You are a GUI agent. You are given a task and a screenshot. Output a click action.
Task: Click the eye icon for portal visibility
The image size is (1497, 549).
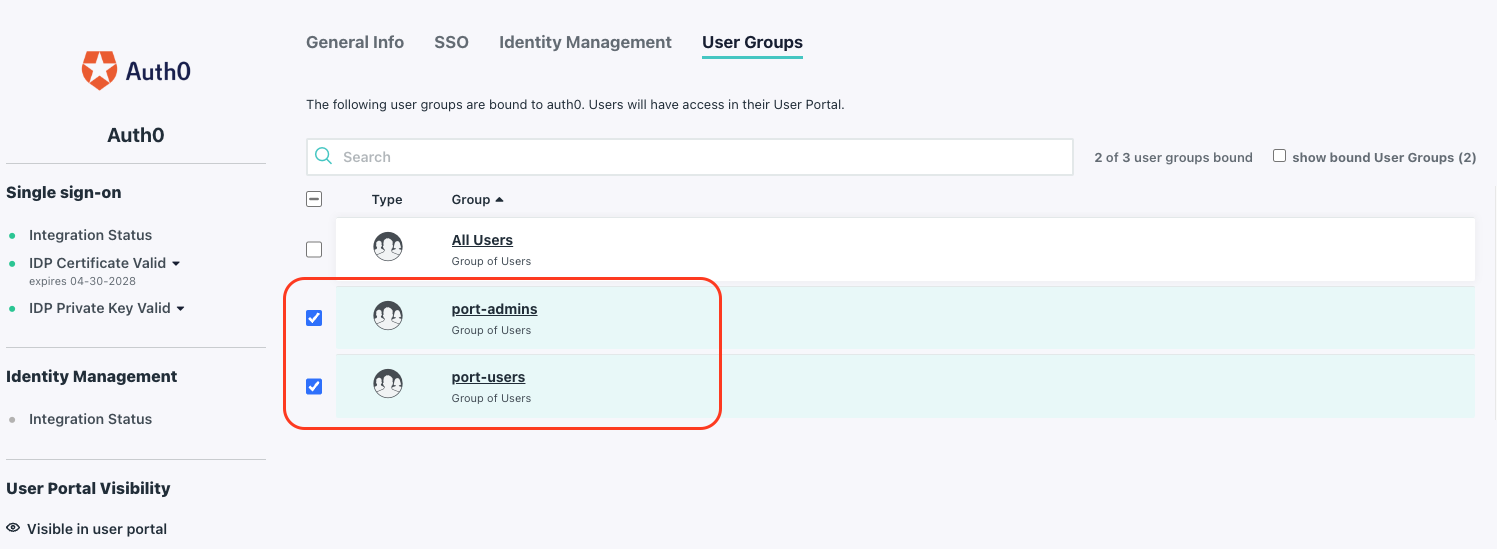(x=13, y=528)
